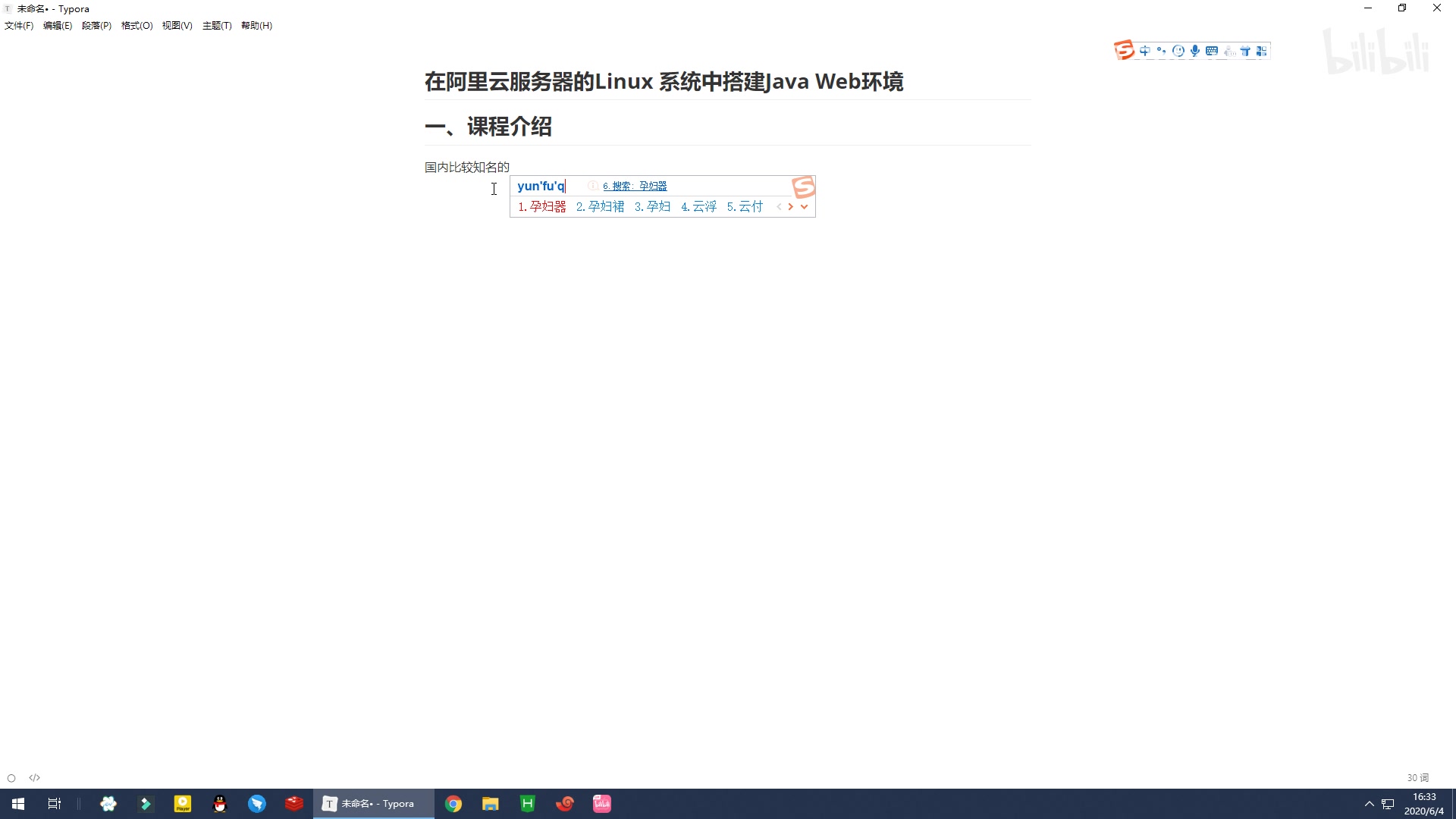1456x819 pixels.
Task: Expand the candidate list down arrow
Action: pyautogui.click(x=804, y=206)
